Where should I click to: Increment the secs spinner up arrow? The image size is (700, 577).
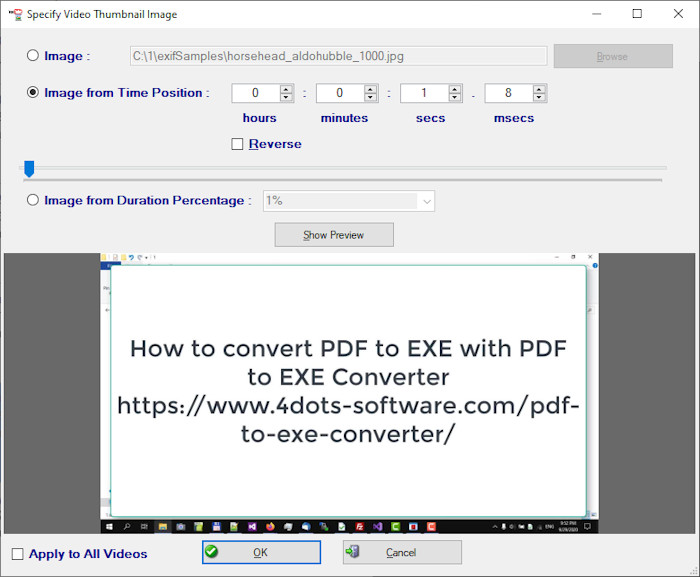(x=455, y=88)
